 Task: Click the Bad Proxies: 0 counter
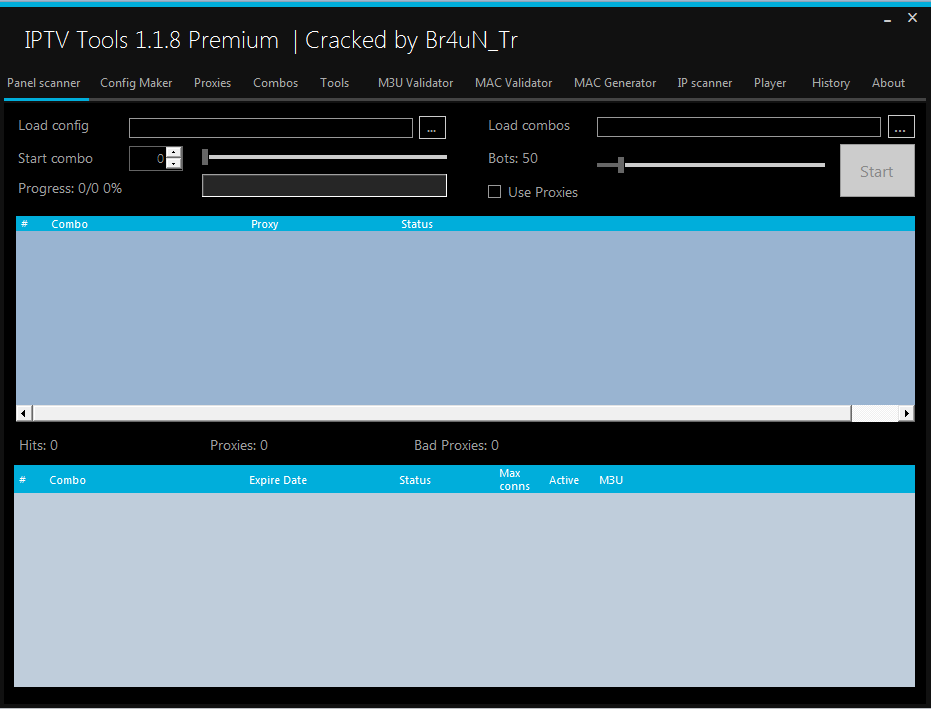tap(456, 445)
